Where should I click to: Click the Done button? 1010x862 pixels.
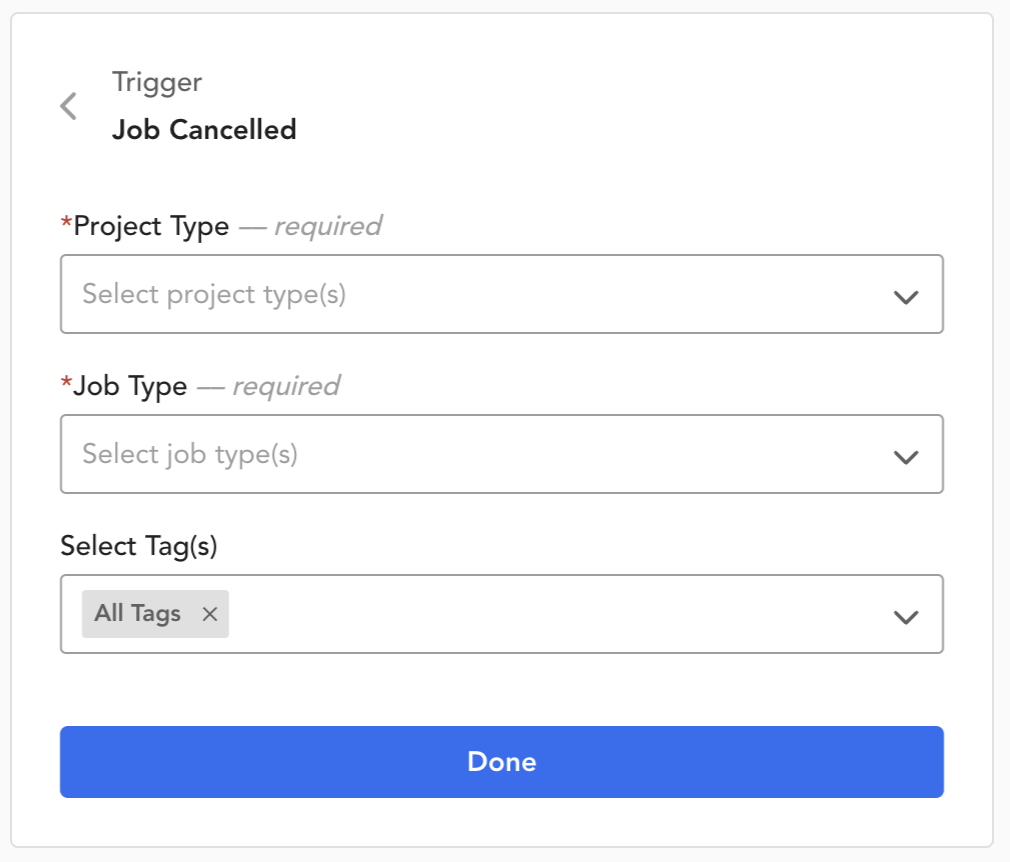pyautogui.click(x=502, y=761)
